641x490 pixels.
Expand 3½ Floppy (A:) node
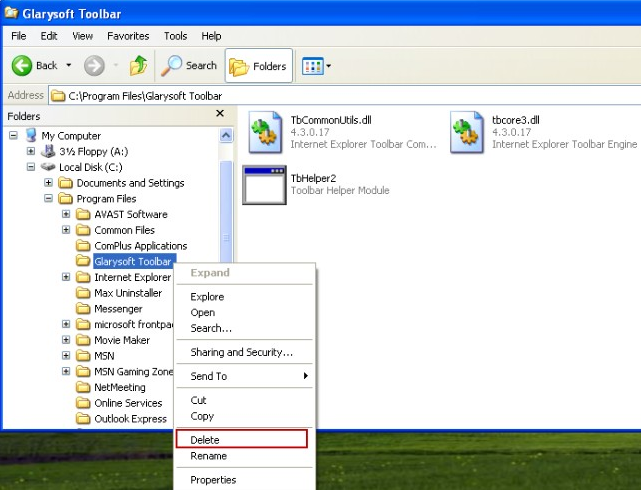tap(31, 151)
